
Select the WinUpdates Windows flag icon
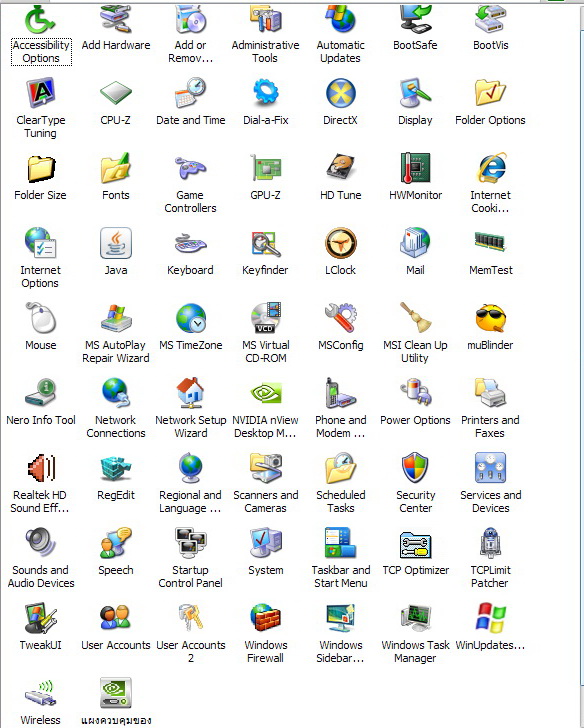pos(490,618)
